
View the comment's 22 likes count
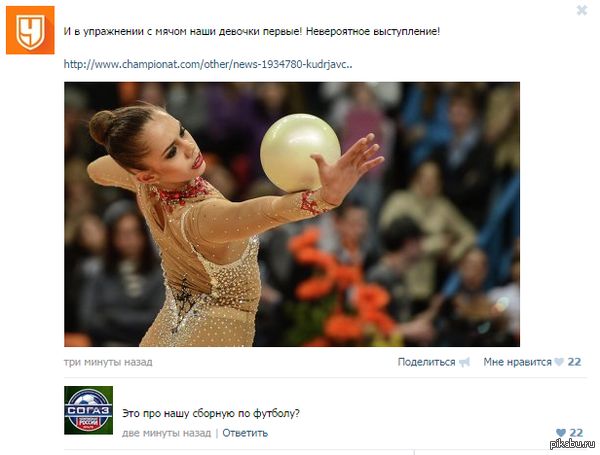coord(576,433)
